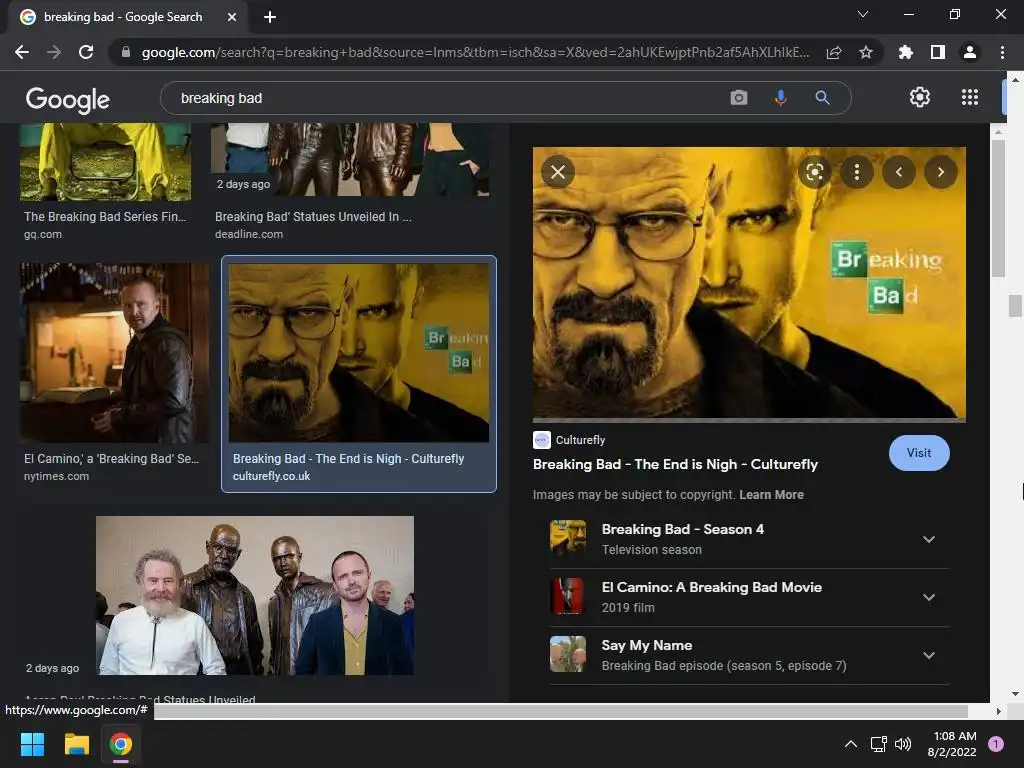Click the preview panel vertical scrollbar
The width and height of the screenshot is (1024, 768).
click(998, 209)
